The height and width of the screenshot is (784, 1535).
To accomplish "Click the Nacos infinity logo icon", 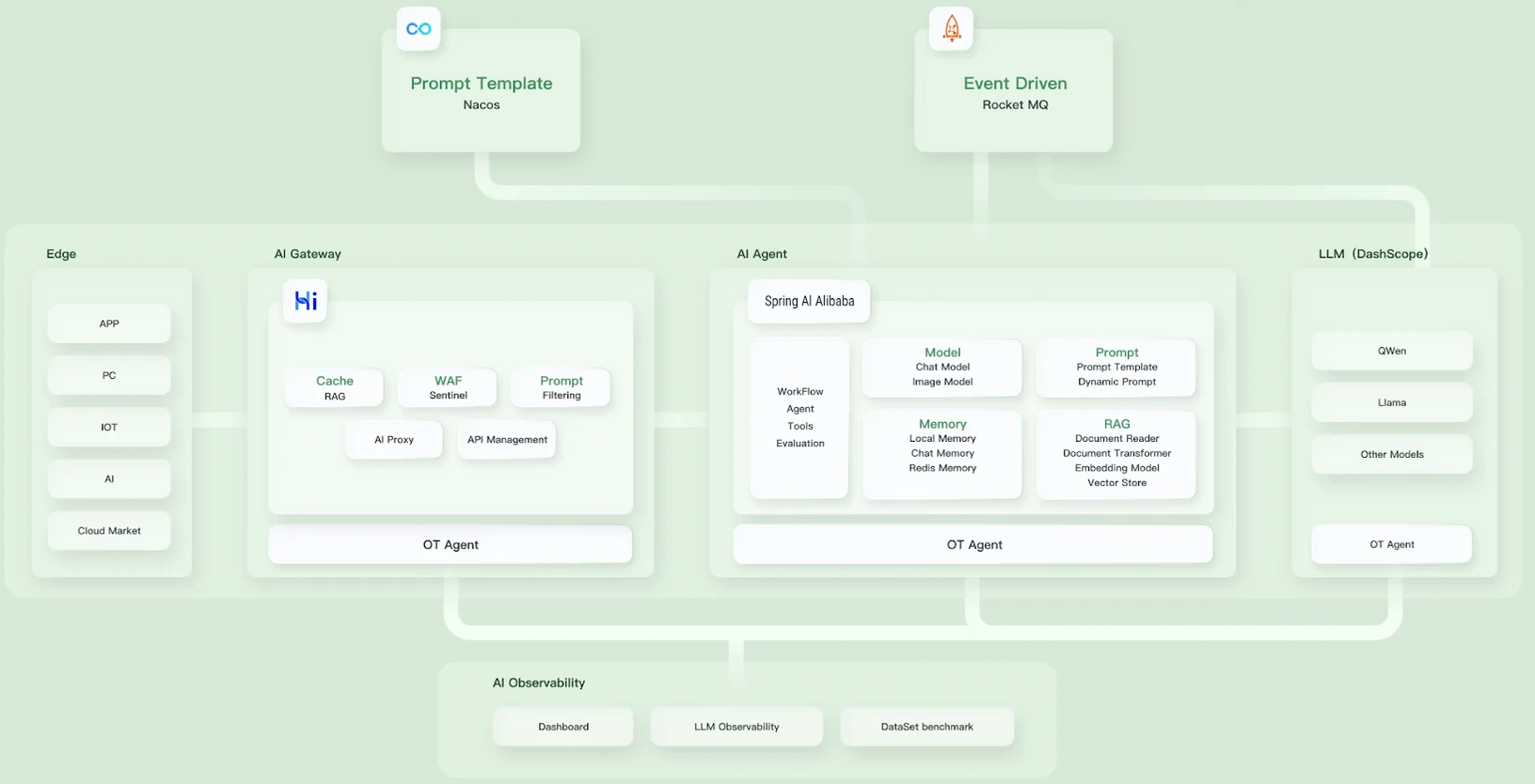I will tap(419, 29).
